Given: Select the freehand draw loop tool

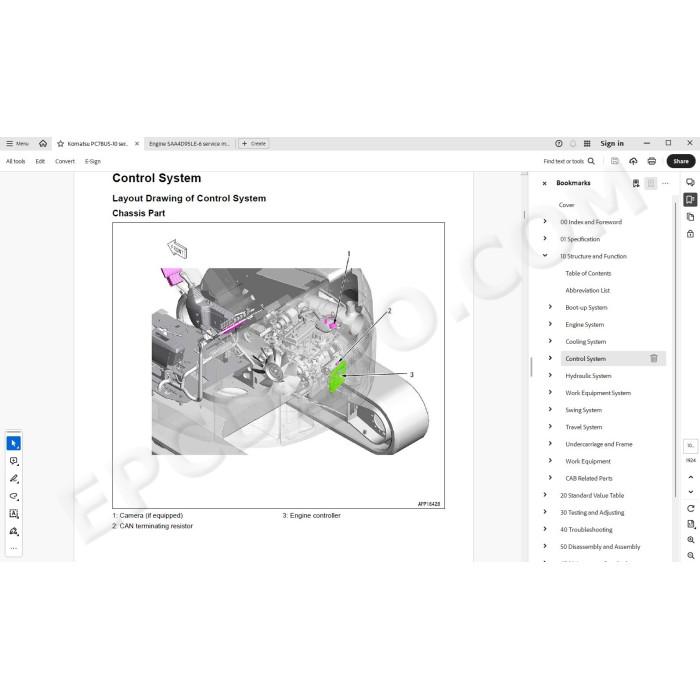Looking at the screenshot, I should coord(13,496).
